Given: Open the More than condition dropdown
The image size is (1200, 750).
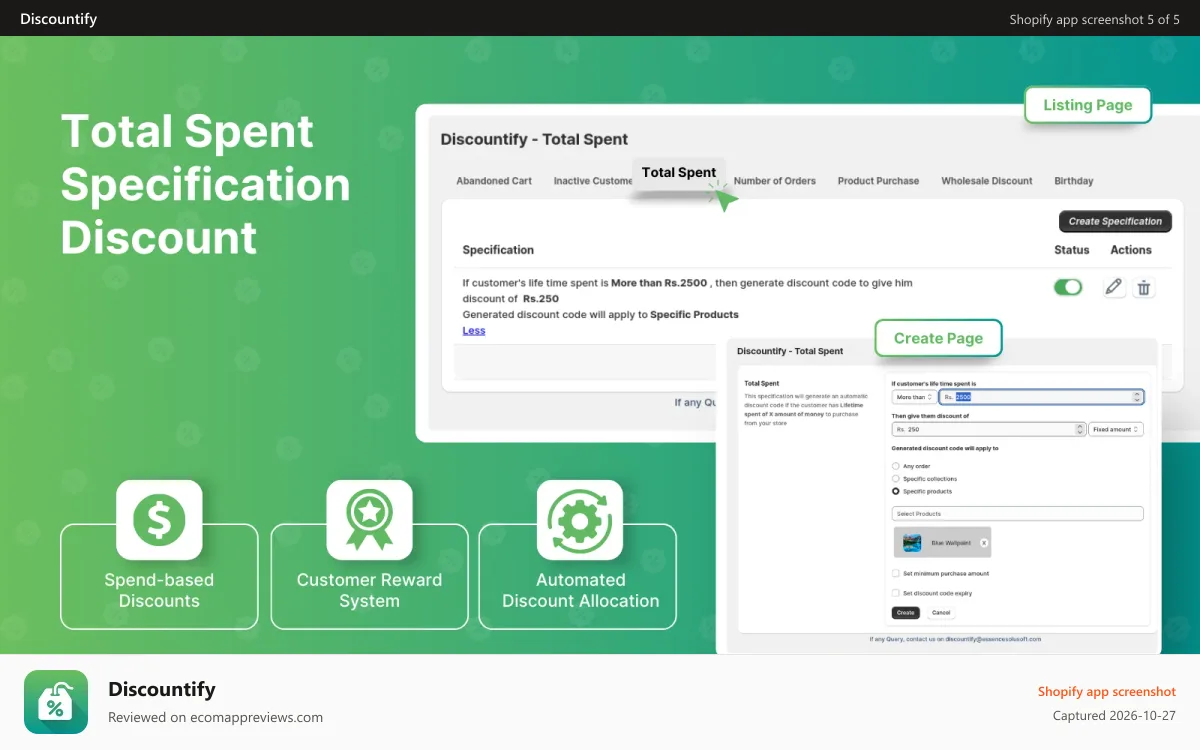Looking at the screenshot, I should [914, 397].
